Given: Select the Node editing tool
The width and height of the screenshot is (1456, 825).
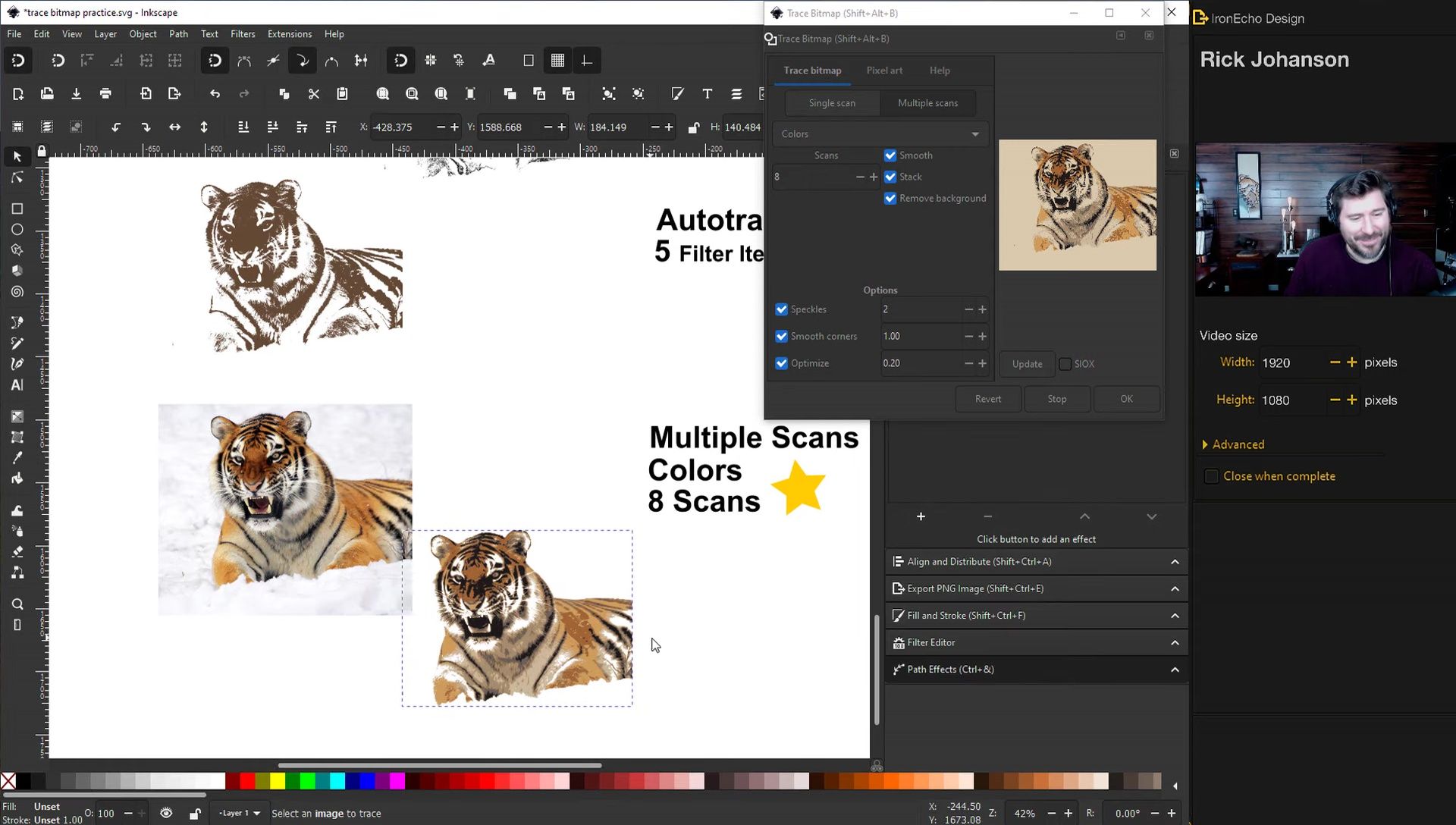Looking at the screenshot, I should [17, 178].
